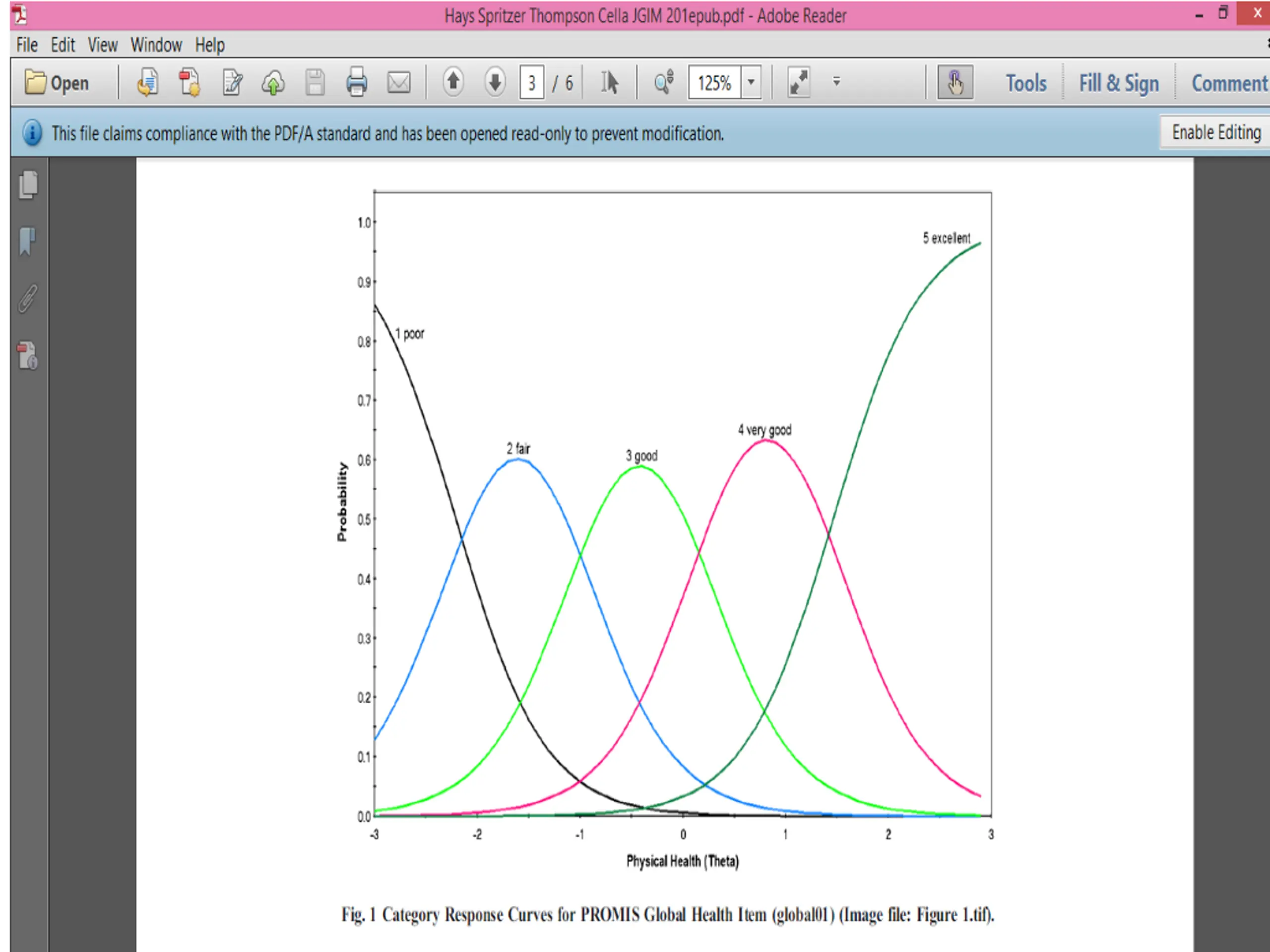1270x952 pixels.
Task: Click the cloud upload icon
Action: pyautogui.click(x=273, y=83)
